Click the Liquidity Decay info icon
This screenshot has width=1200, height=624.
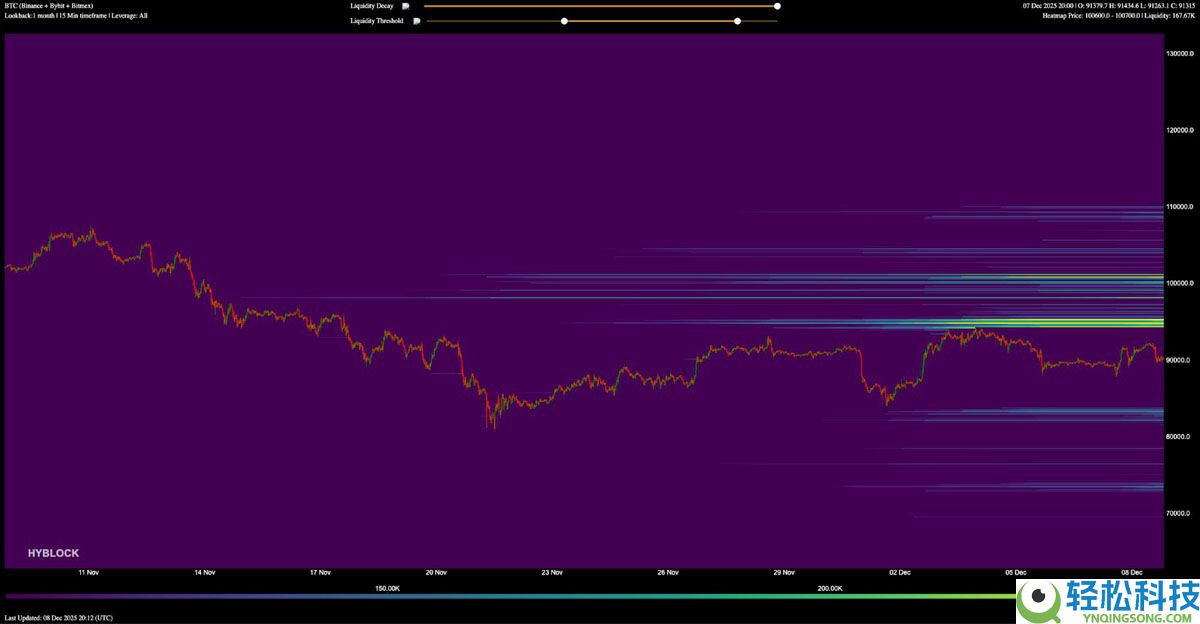pos(406,6)
